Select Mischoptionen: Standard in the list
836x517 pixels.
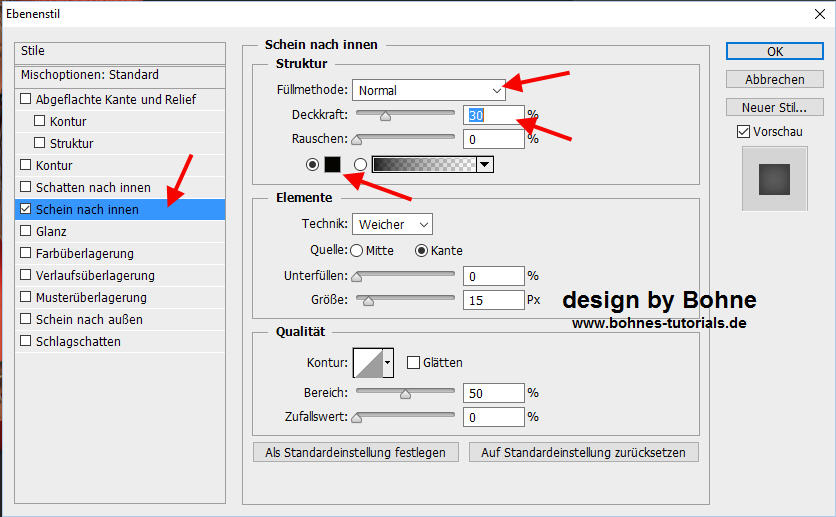[x=90, y=75]
